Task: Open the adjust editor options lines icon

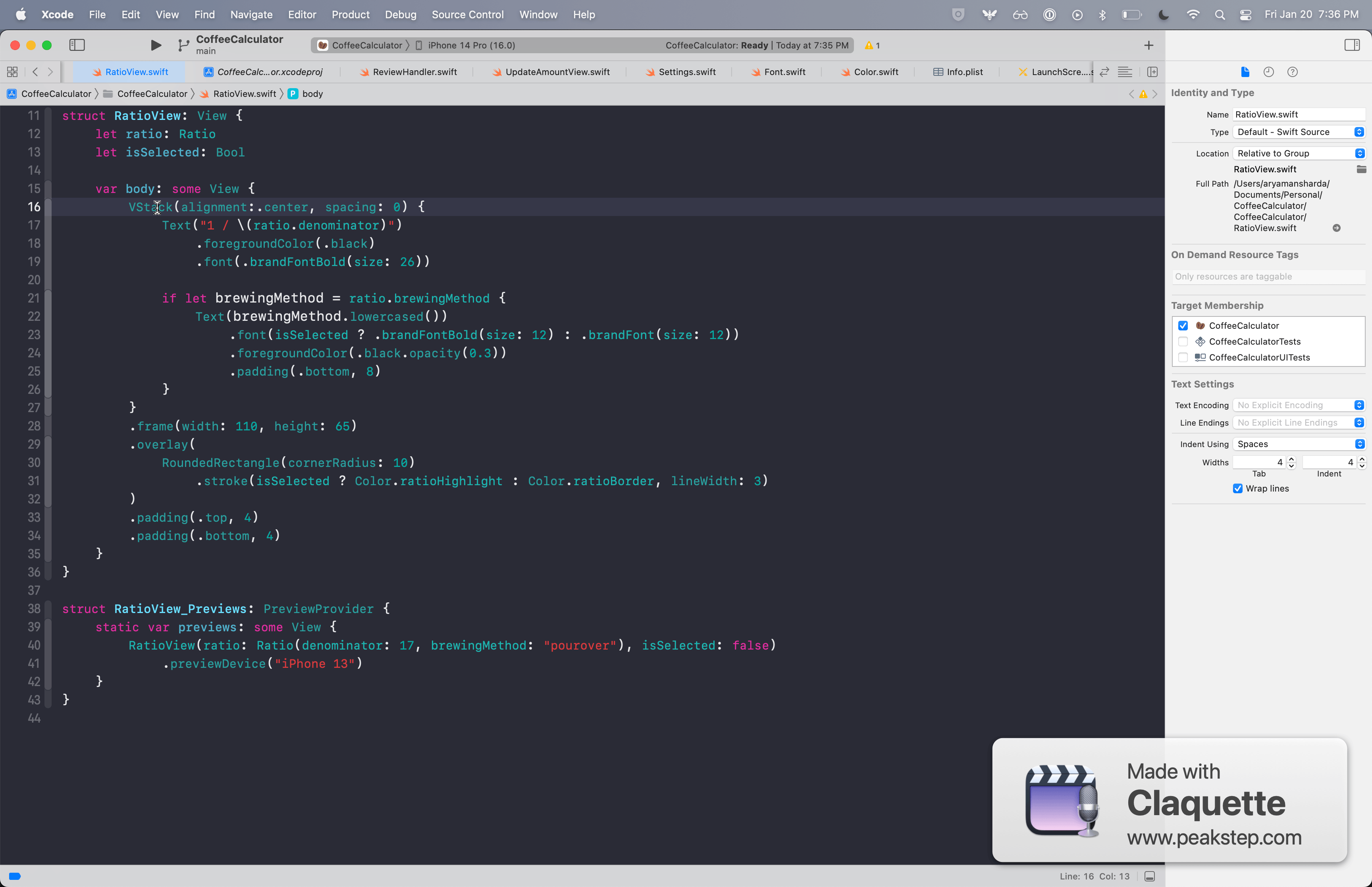Action: click(x=1124, y=71)
